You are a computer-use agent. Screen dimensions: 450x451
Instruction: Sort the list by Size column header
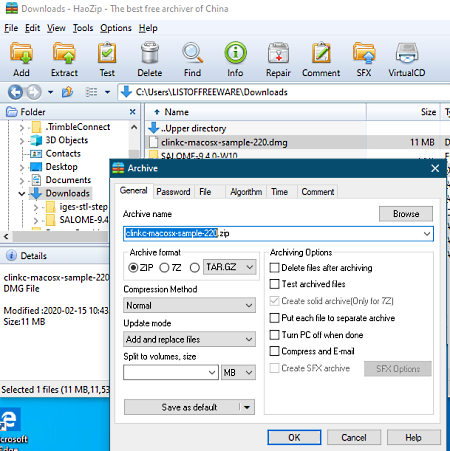pyautogui.click(x=403, y=112)
